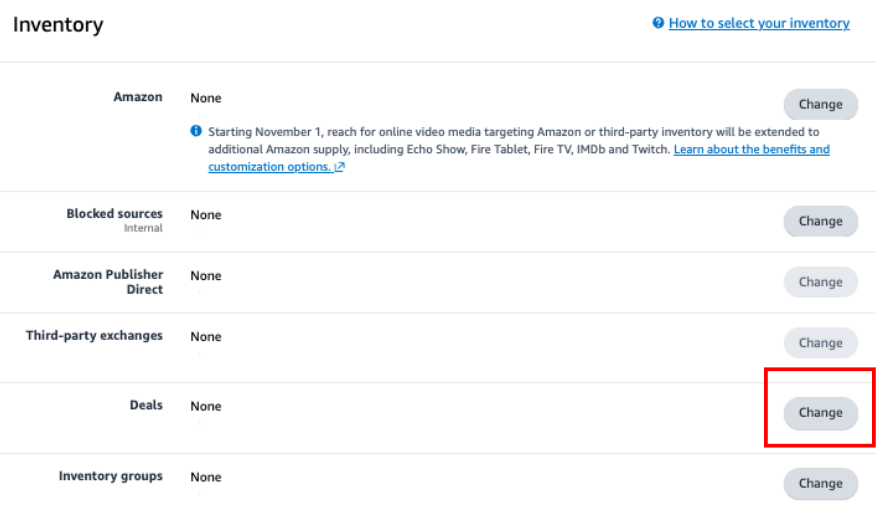Click the 'Starting November 1' notice text
The width and height of the screenshot is (876, 513).
coord(519,149)
